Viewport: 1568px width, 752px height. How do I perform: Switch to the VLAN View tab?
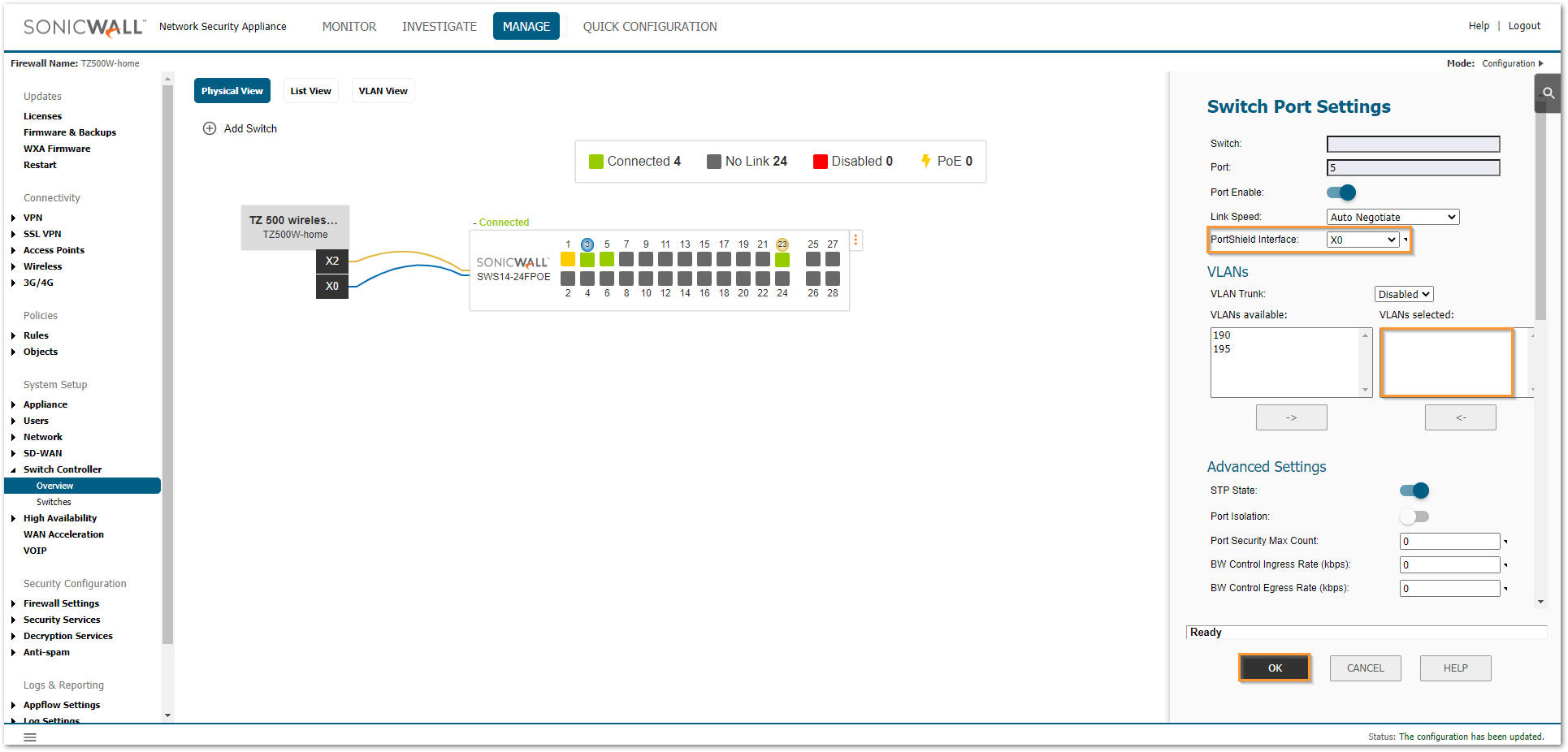[383, 91]
